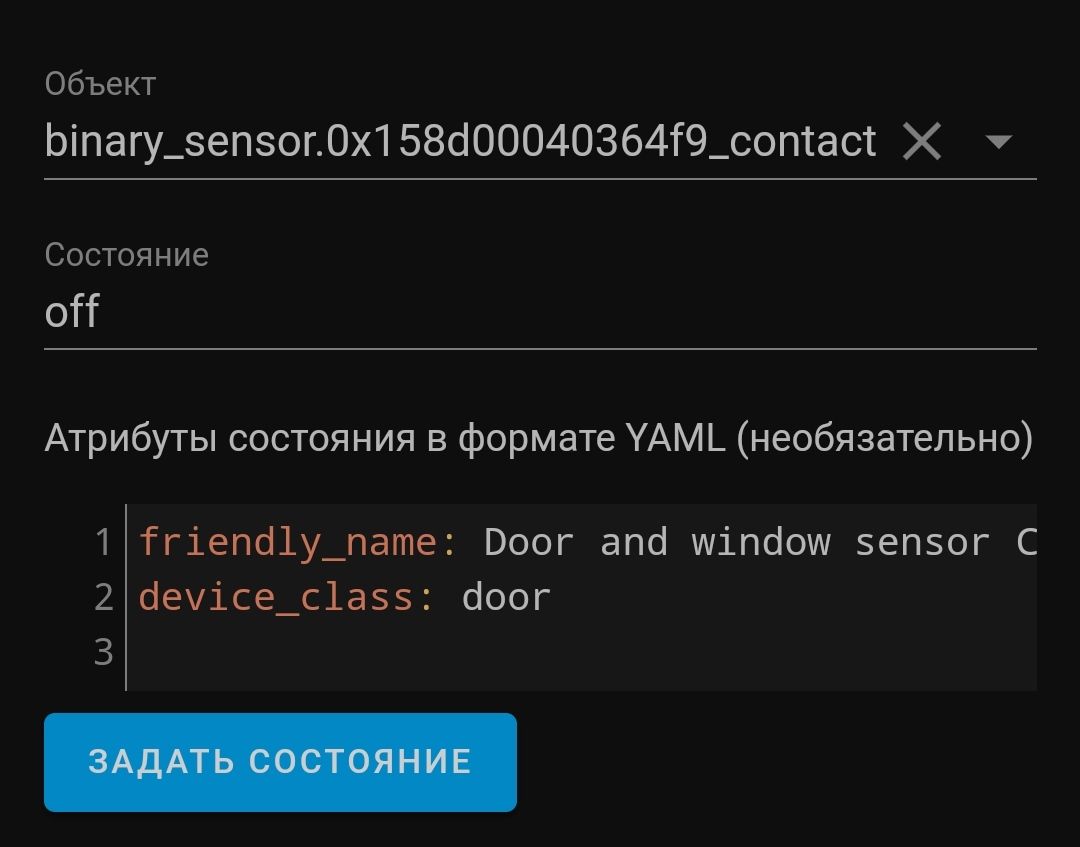Click the word "and" in friendly name
The height and width of the screenshot is (847, 1080).
(x=633, y=542)
